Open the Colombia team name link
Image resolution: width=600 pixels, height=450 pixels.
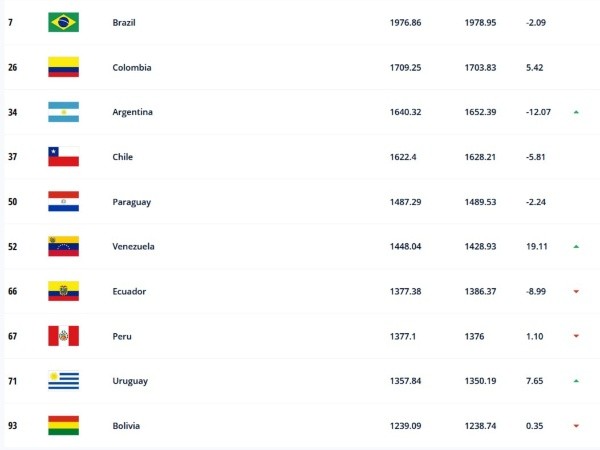(132, 67)
